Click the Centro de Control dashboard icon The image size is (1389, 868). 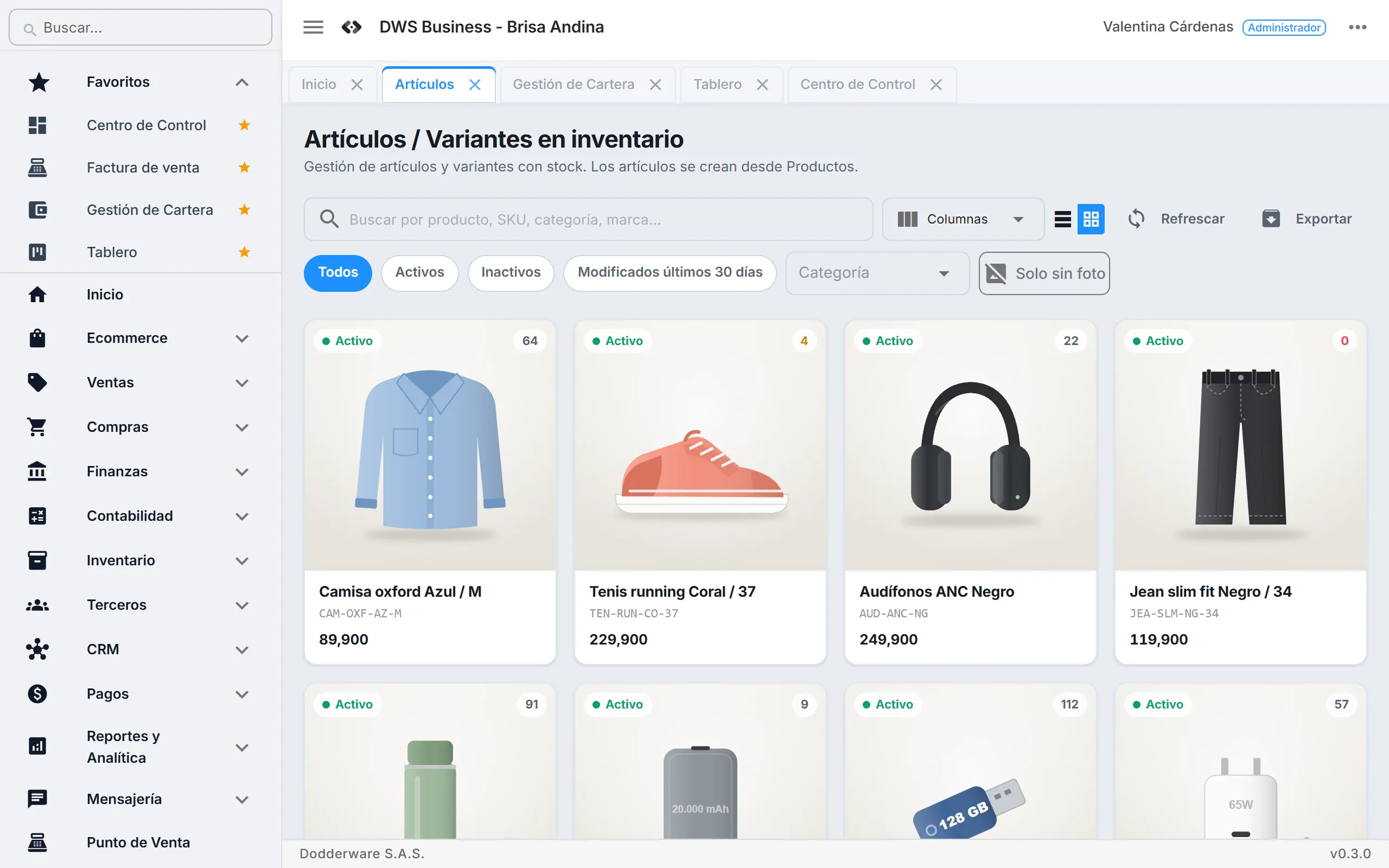tap(37, 125)
